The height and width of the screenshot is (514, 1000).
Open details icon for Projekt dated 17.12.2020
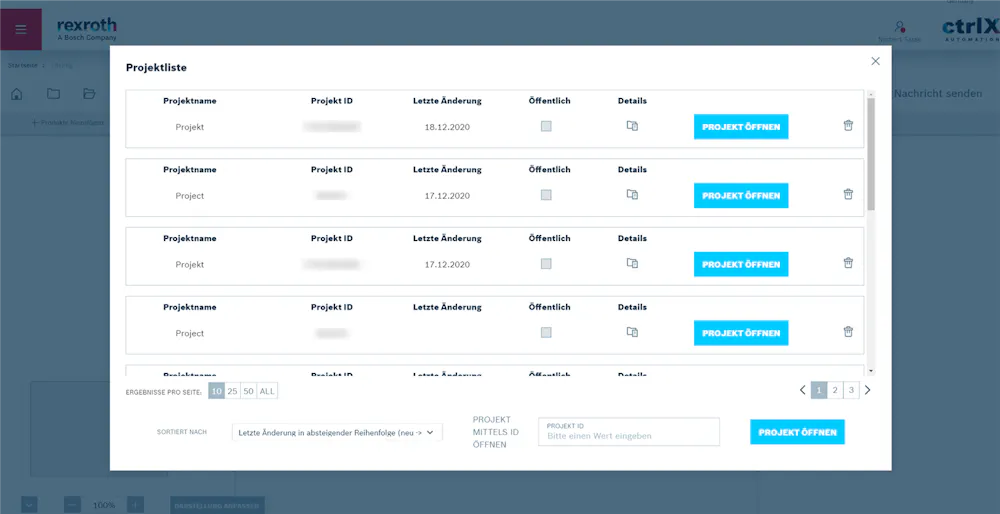[632, 263]
